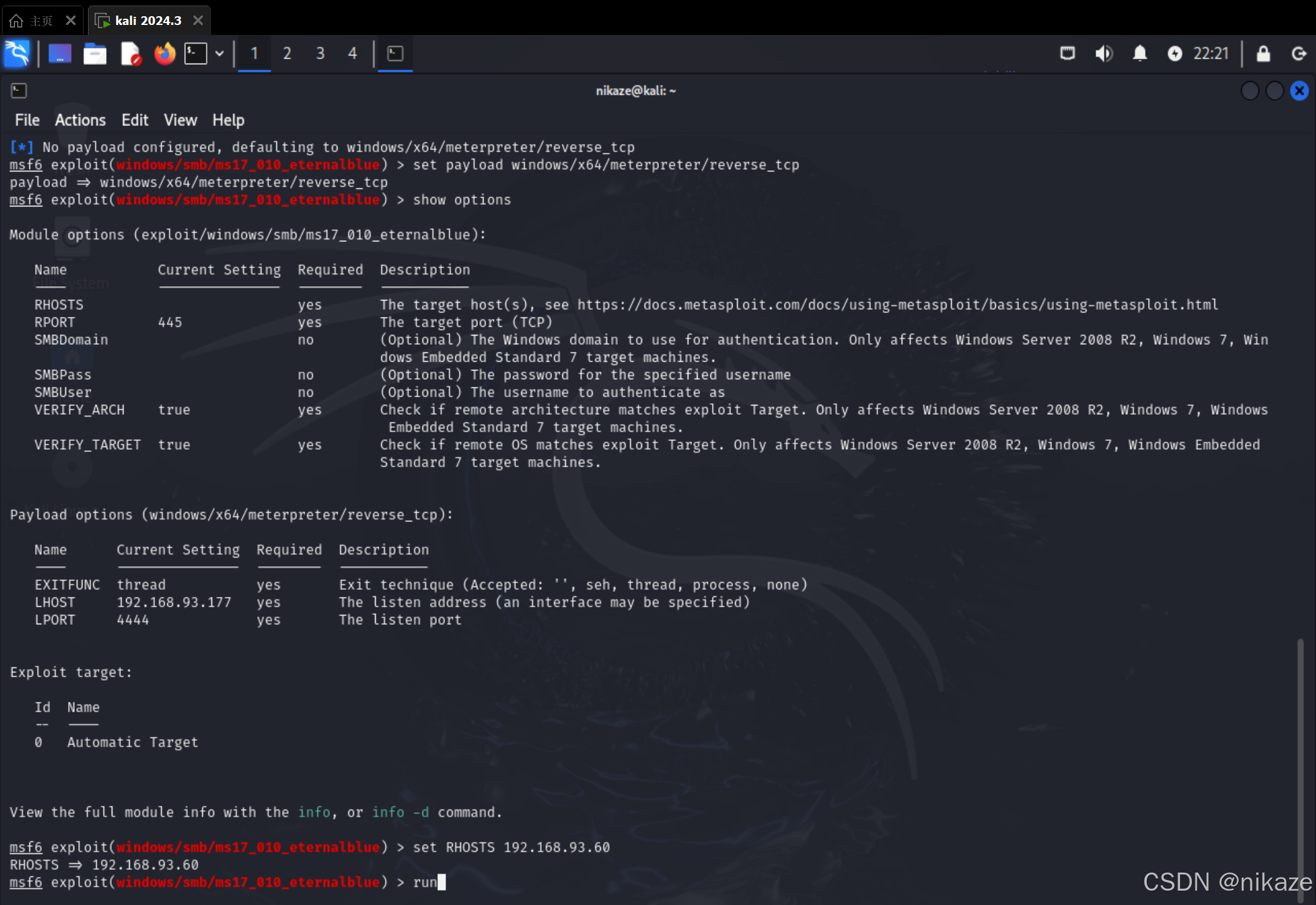The height and width of the screenshot is (905, 1316).
Task: Switch to workspace 3
Action: pyautogui.click(x=320, y=54)
